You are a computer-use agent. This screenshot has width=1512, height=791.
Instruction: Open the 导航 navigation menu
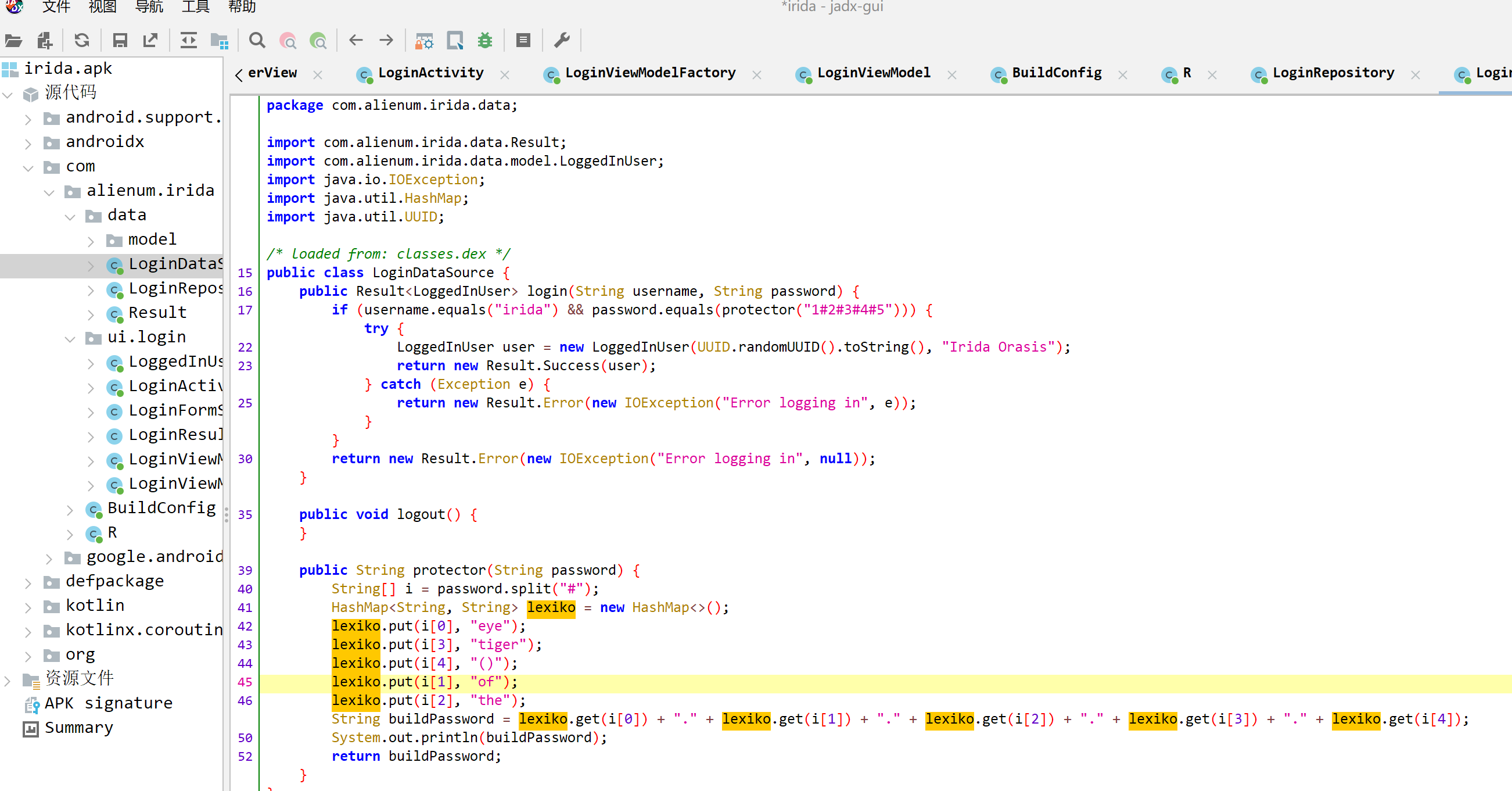coord(149,7)
